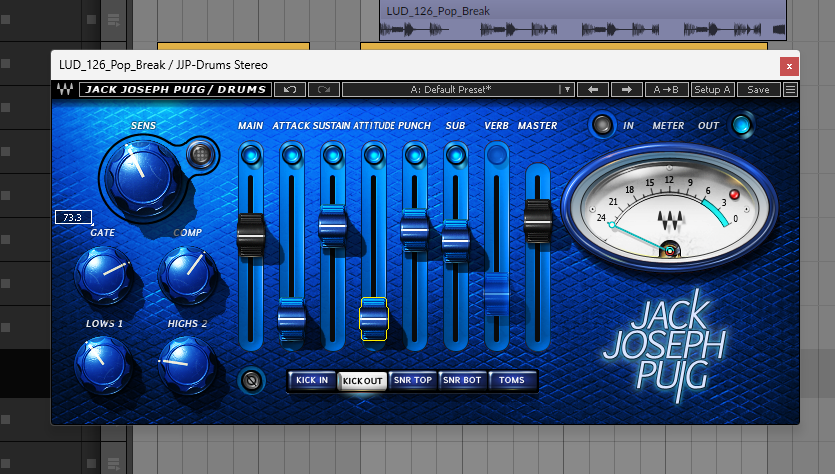This screenshot has height=474, width=835.
Task: Click the MAIN fader handle
Action: (x=251, y=234)
